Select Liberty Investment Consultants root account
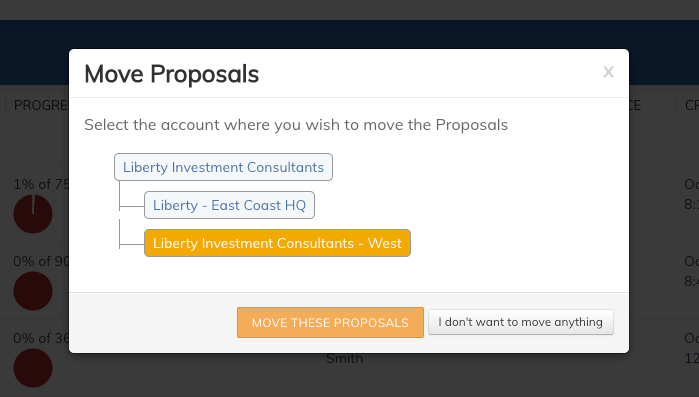The height and width of the screenshot is (397, 699). point(223,167)
